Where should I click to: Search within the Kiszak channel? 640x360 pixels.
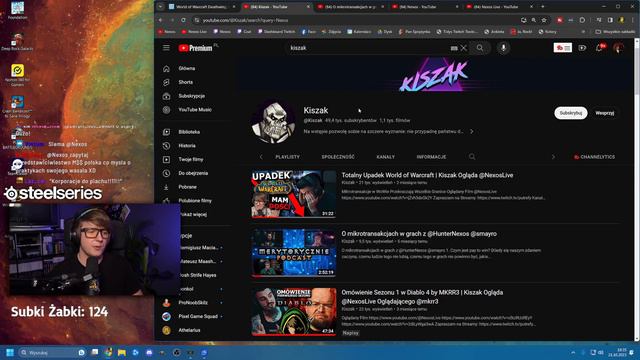click(x=472, y=157)
